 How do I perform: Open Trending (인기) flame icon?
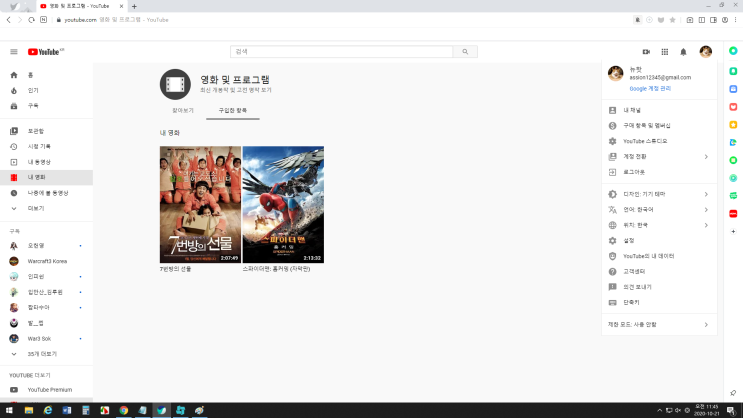pos(14,91)
